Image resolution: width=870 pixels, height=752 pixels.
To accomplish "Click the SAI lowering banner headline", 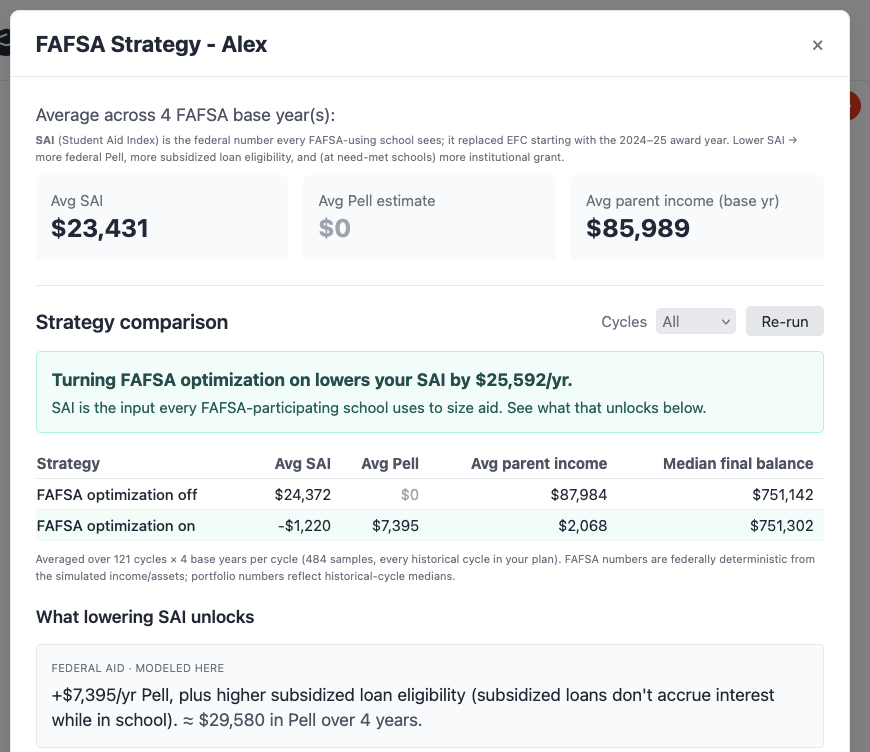I will tap(312, 380).
